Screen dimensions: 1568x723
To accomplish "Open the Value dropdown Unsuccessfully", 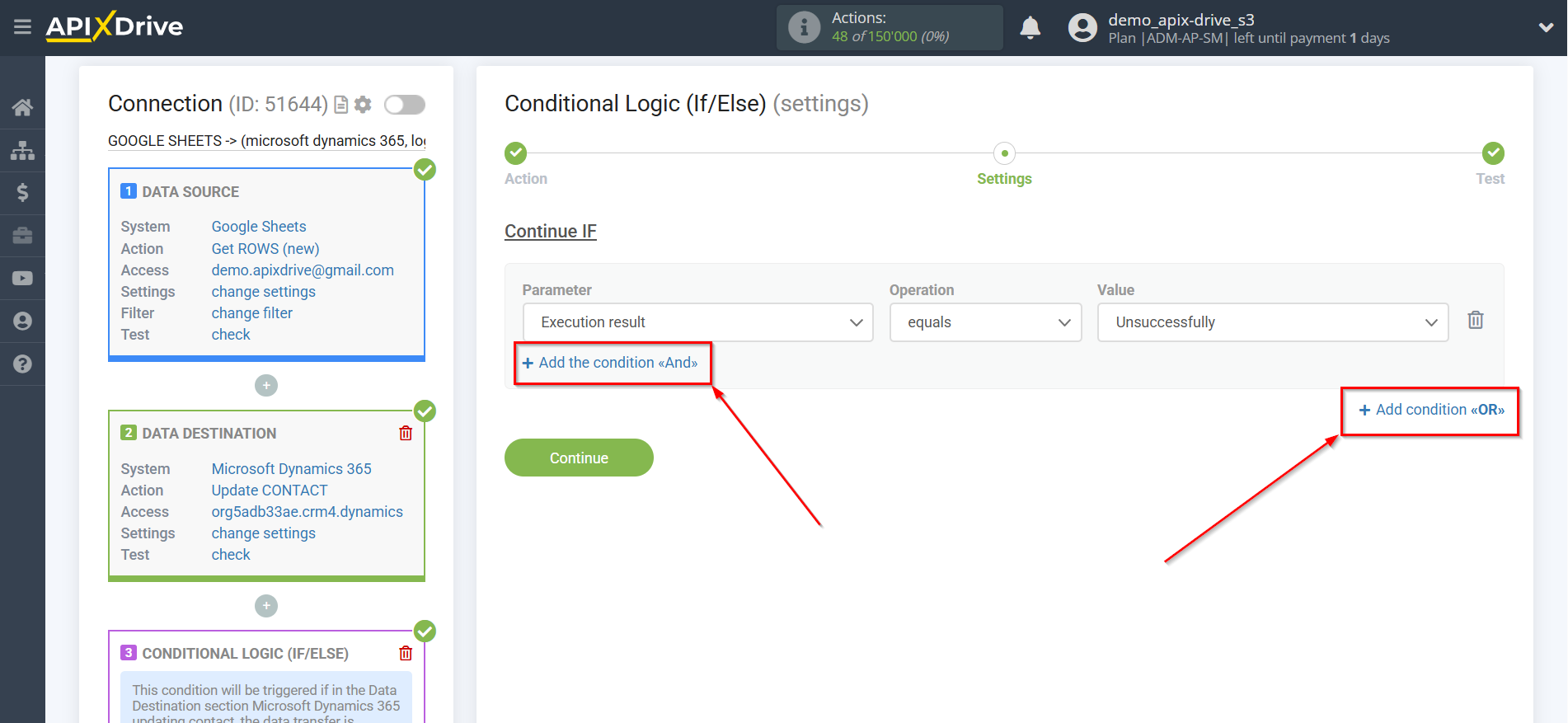I will pyautogui.click(x=1272, y=322).
